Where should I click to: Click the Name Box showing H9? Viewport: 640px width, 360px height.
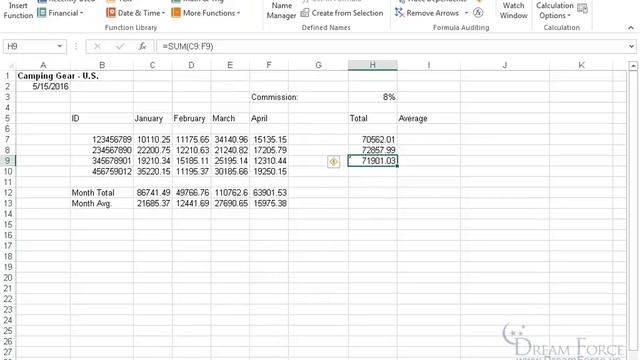29,46
